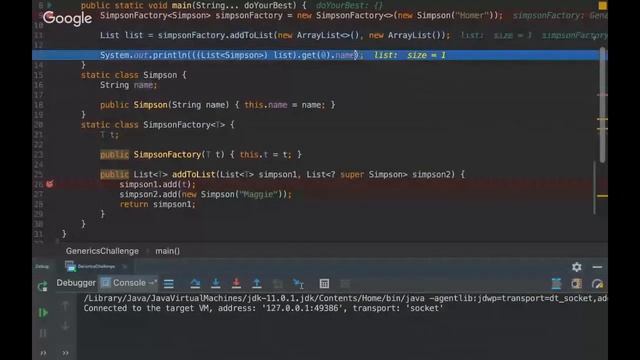Close the GenericsChallenge debug session tab

(124, 267)
